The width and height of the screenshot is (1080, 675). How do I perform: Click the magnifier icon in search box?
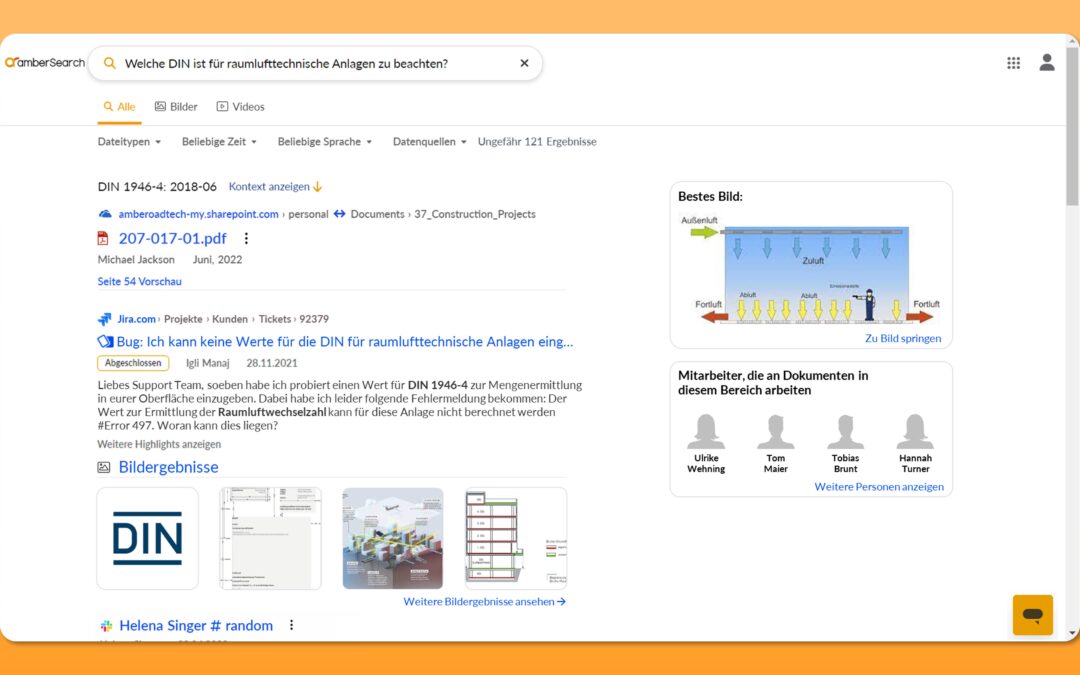click(x=110, y=63)
